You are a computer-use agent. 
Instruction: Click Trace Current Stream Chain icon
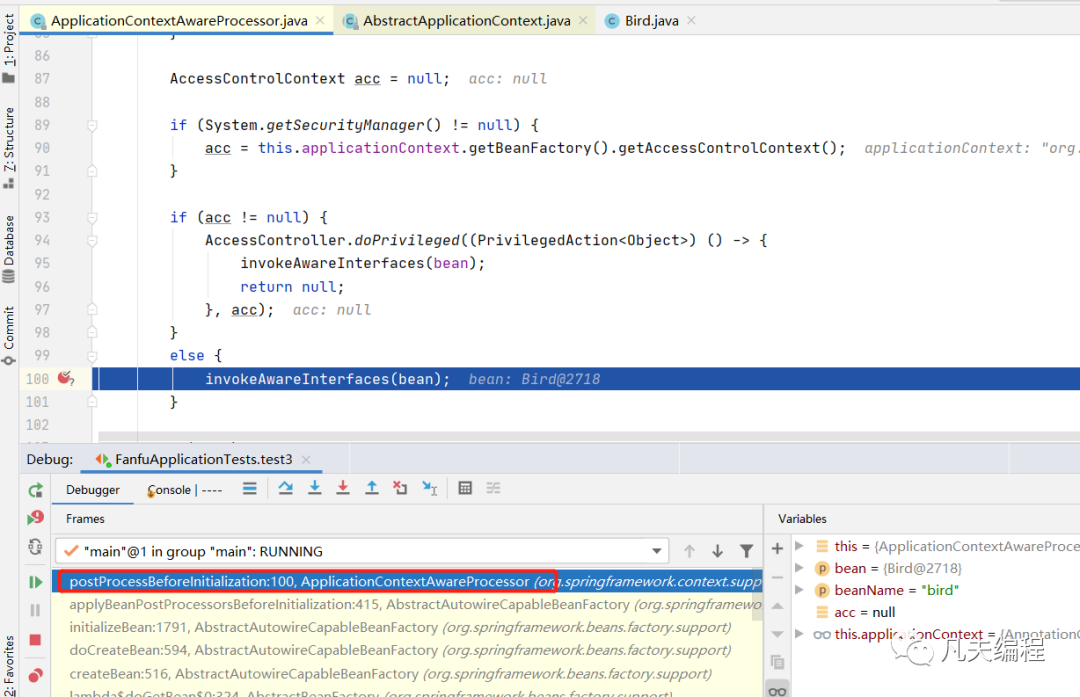pos(493,488)
